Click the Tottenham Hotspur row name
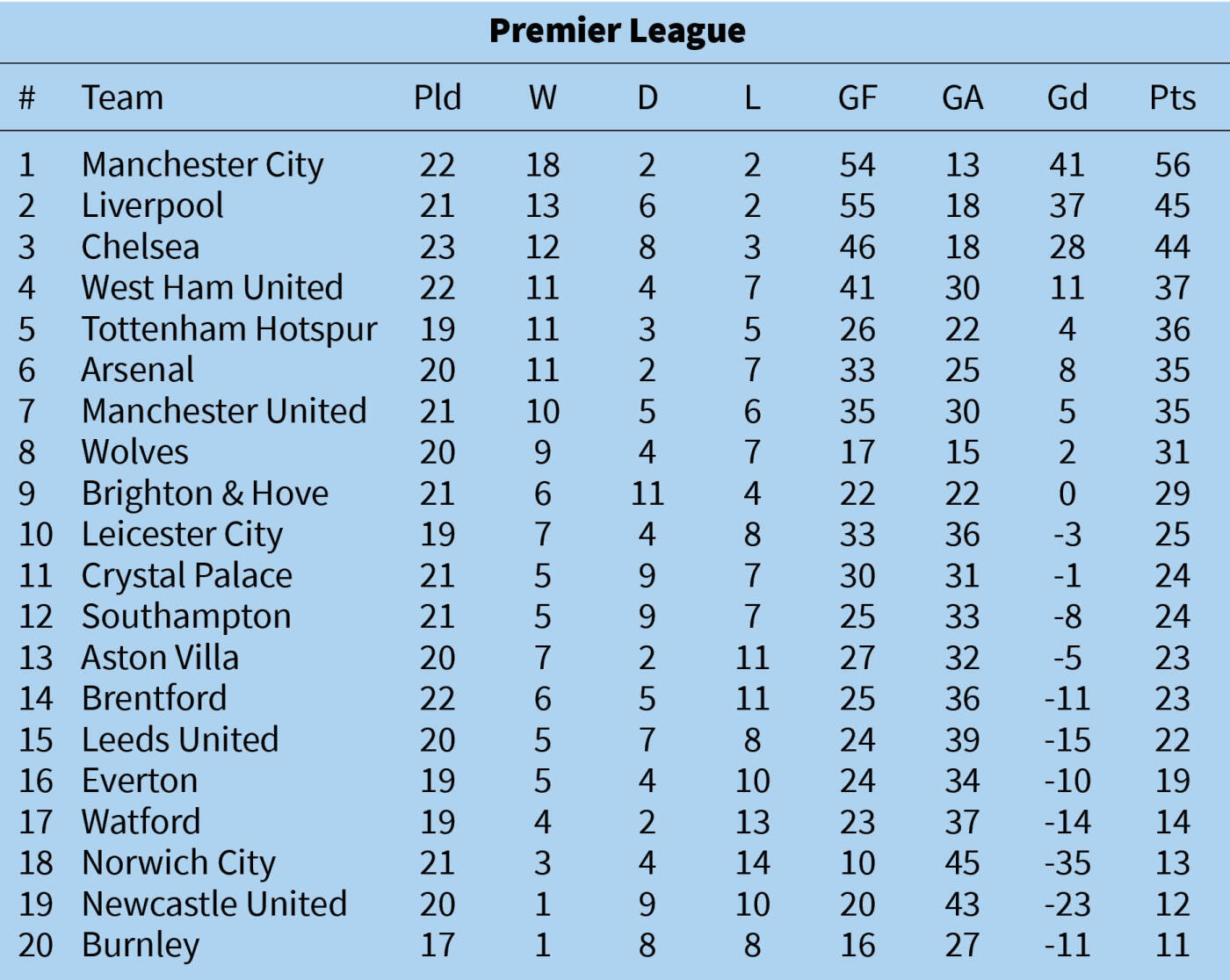The width and height of the screenshot is (1230, 980). tap(229, 329)
